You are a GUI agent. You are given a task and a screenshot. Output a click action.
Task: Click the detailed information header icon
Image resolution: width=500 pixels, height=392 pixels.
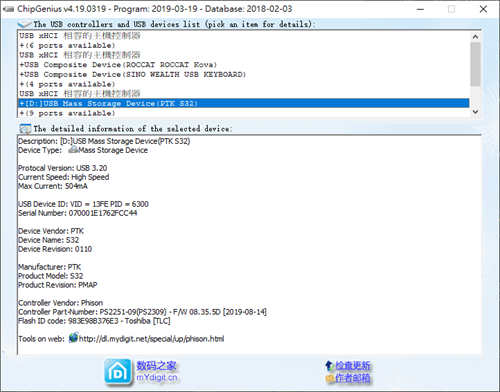[25, 129]
